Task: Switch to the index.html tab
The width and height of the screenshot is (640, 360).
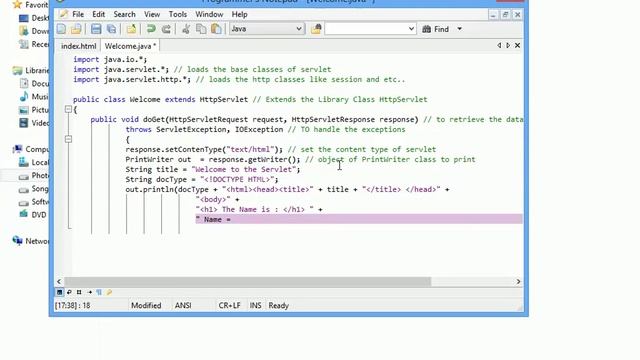Action: pyautogui.click(x=79, y=46)
